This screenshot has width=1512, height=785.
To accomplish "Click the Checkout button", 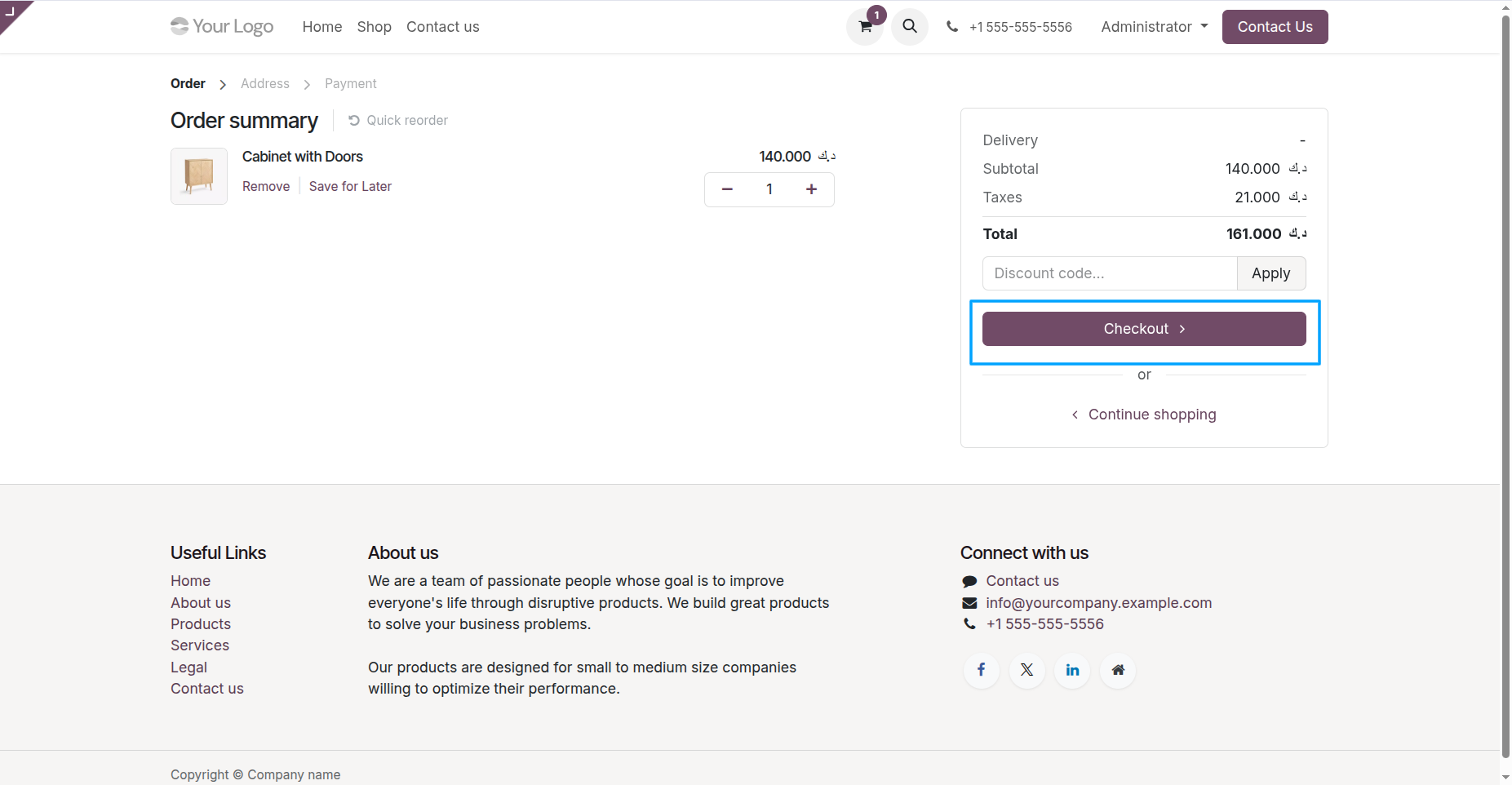I will (x=1144, y=329).
